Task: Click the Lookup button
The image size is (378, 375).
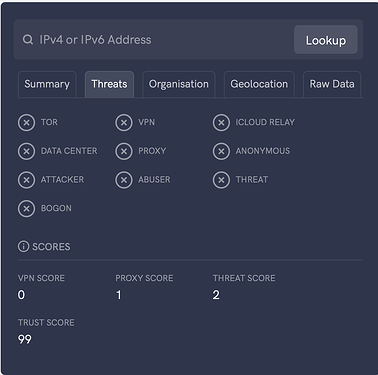Action: click(326, 40)
